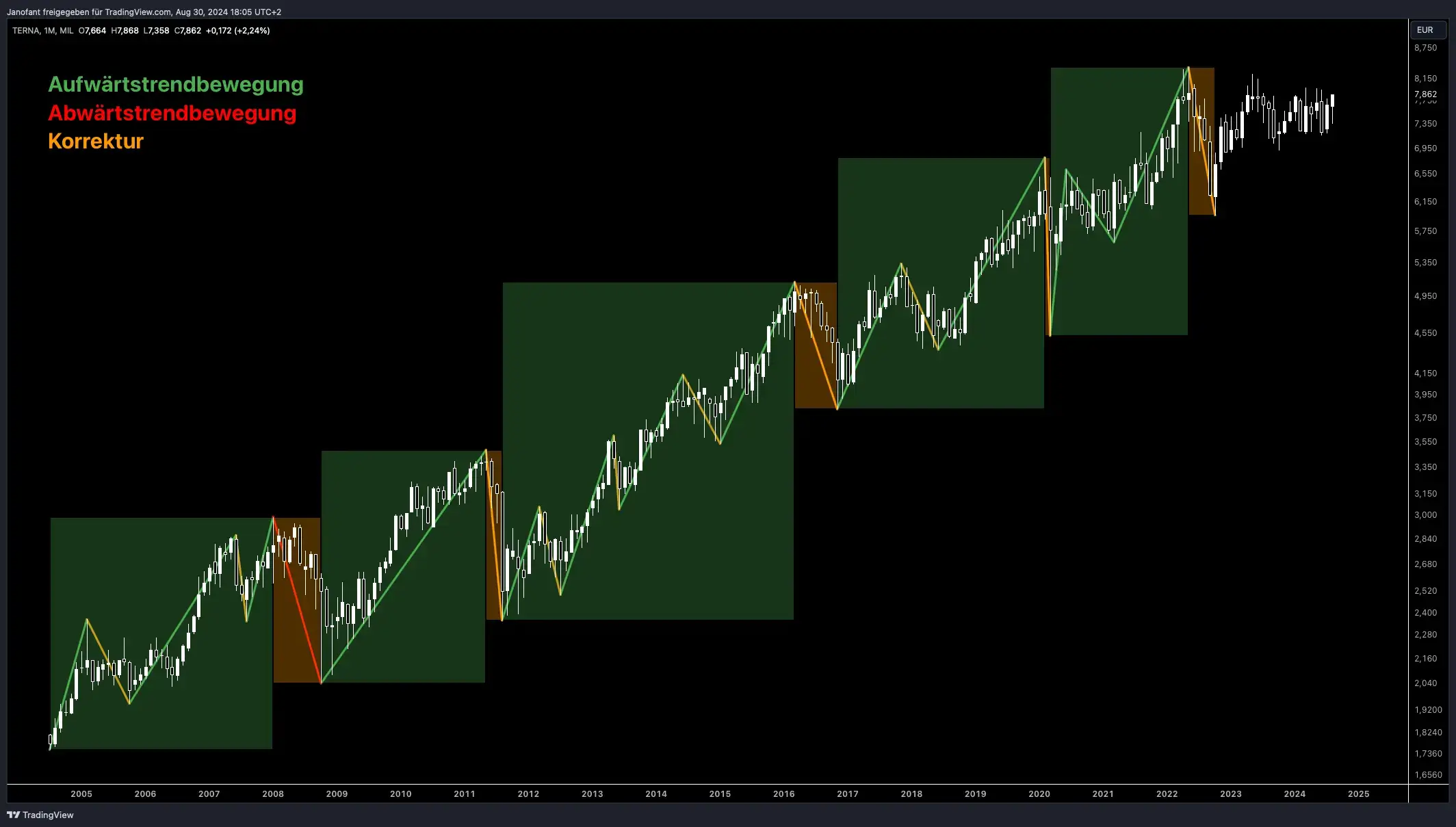Click the 6,950 price axis label

(x=1426, y=148)
